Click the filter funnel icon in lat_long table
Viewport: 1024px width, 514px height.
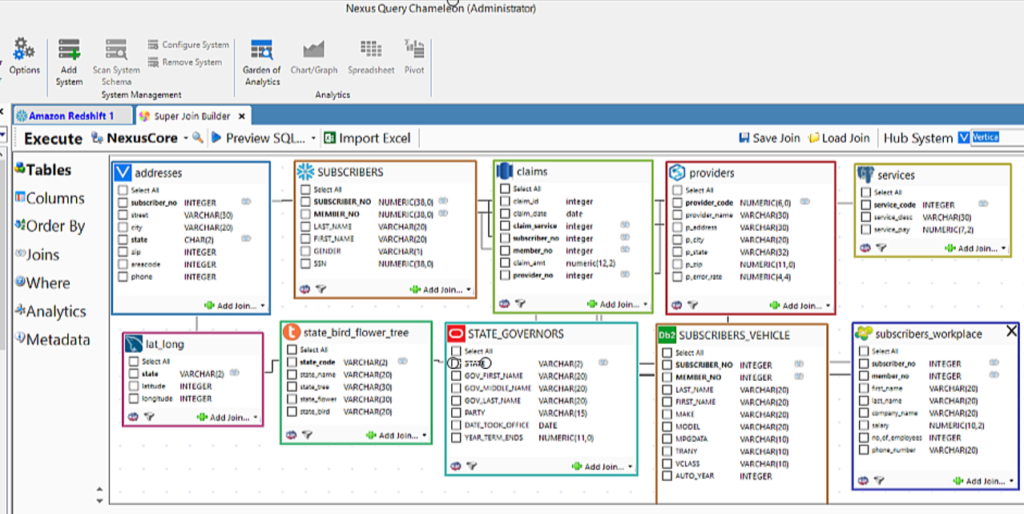(149, 417)
